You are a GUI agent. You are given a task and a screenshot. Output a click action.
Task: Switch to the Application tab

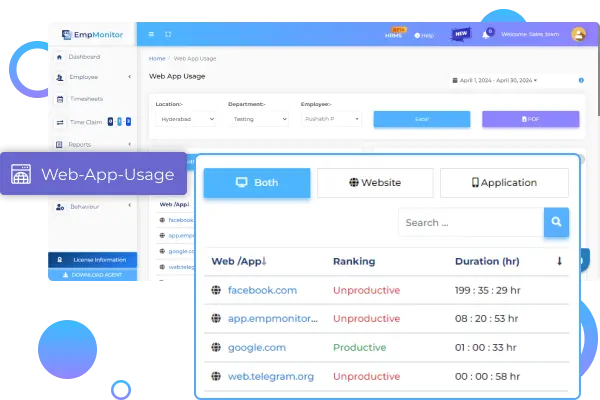(x=504, y=183)
